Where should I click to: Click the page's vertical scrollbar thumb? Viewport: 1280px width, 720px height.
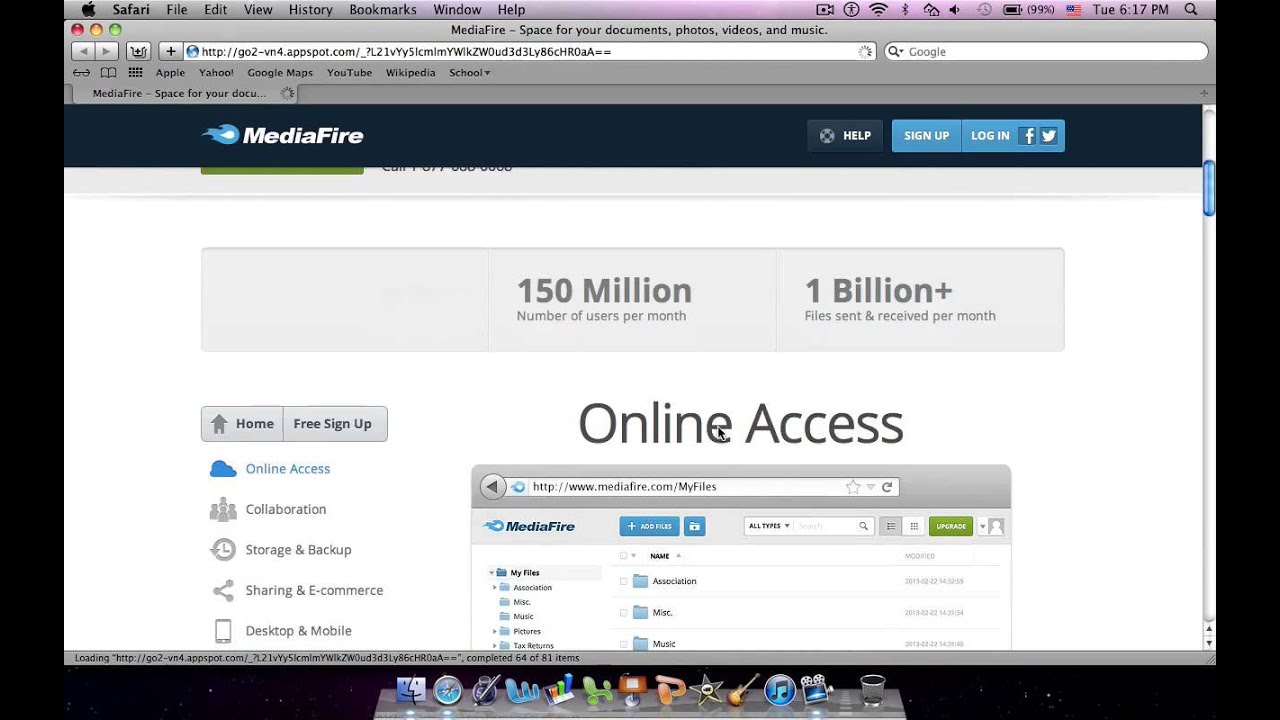coord(1209,188)
